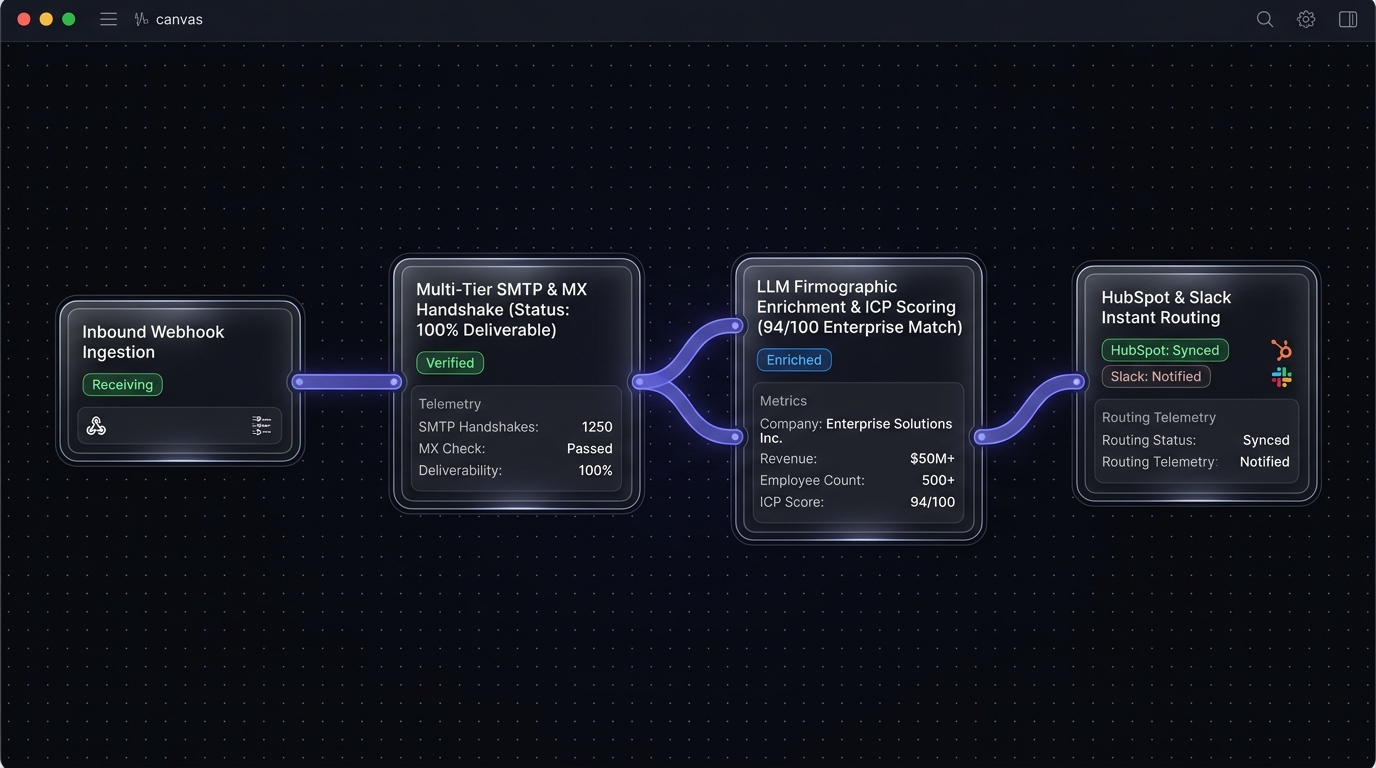Click the Metrics heading in LLM node

(783, 401)
